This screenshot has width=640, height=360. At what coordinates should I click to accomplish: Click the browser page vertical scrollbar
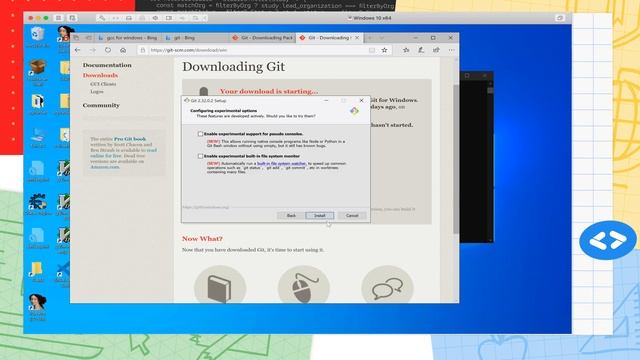tap(456, 159)
